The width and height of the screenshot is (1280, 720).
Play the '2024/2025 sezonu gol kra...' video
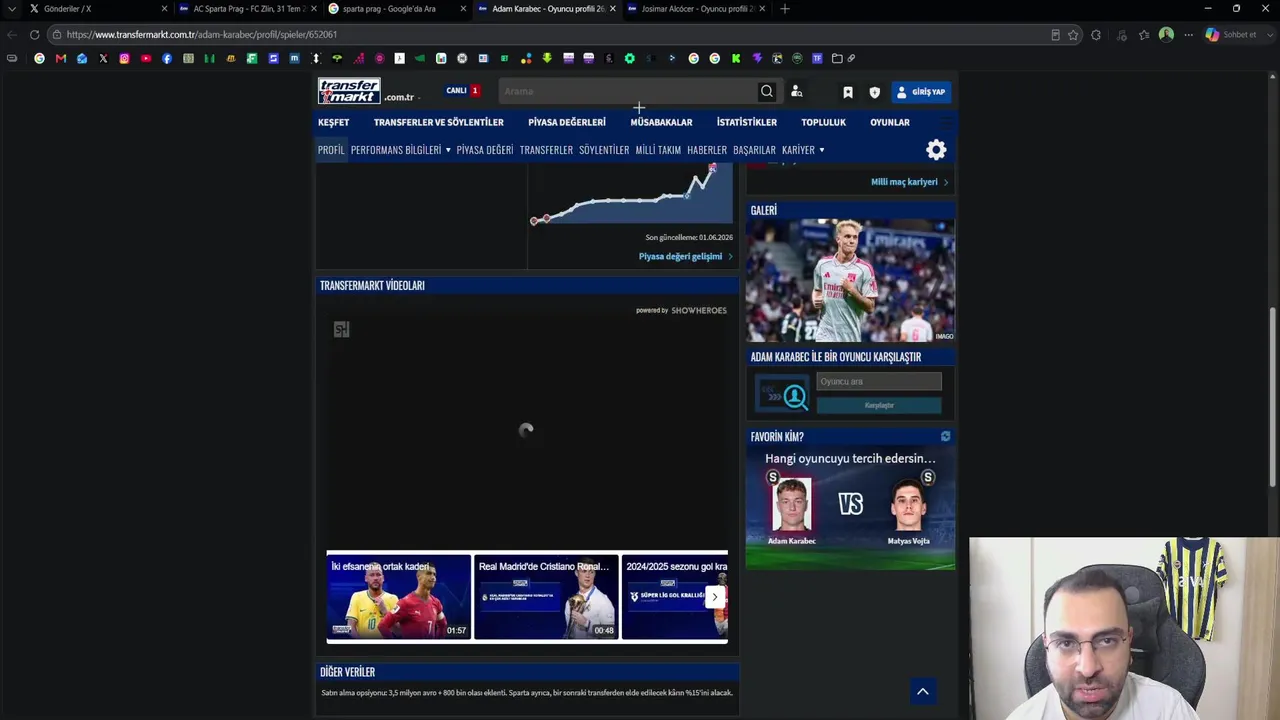pyautogui.click(x=675, y=597)
